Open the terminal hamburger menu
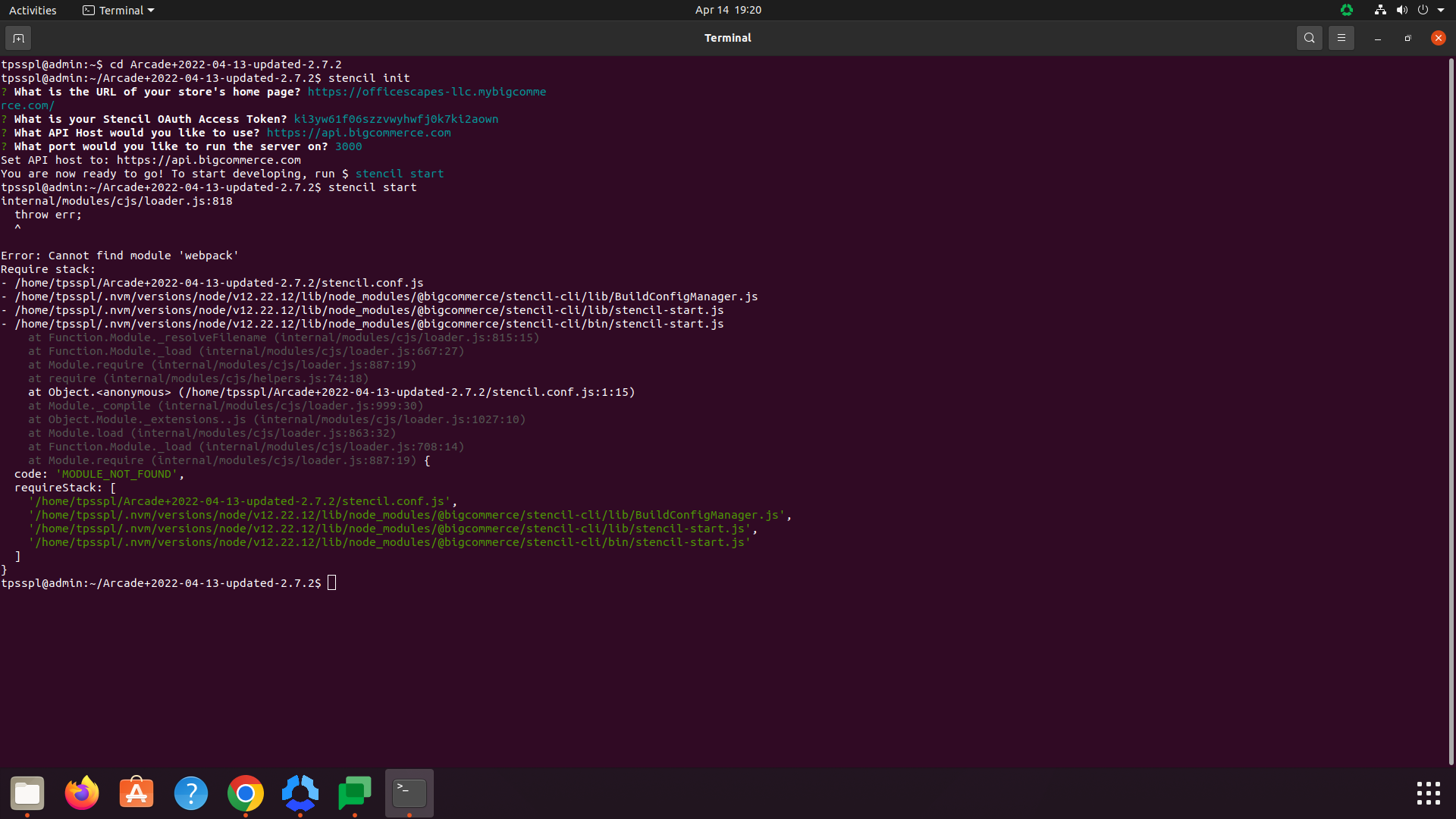Image resolution: width=1456 pixels, height=819 pixels. 1341,38
